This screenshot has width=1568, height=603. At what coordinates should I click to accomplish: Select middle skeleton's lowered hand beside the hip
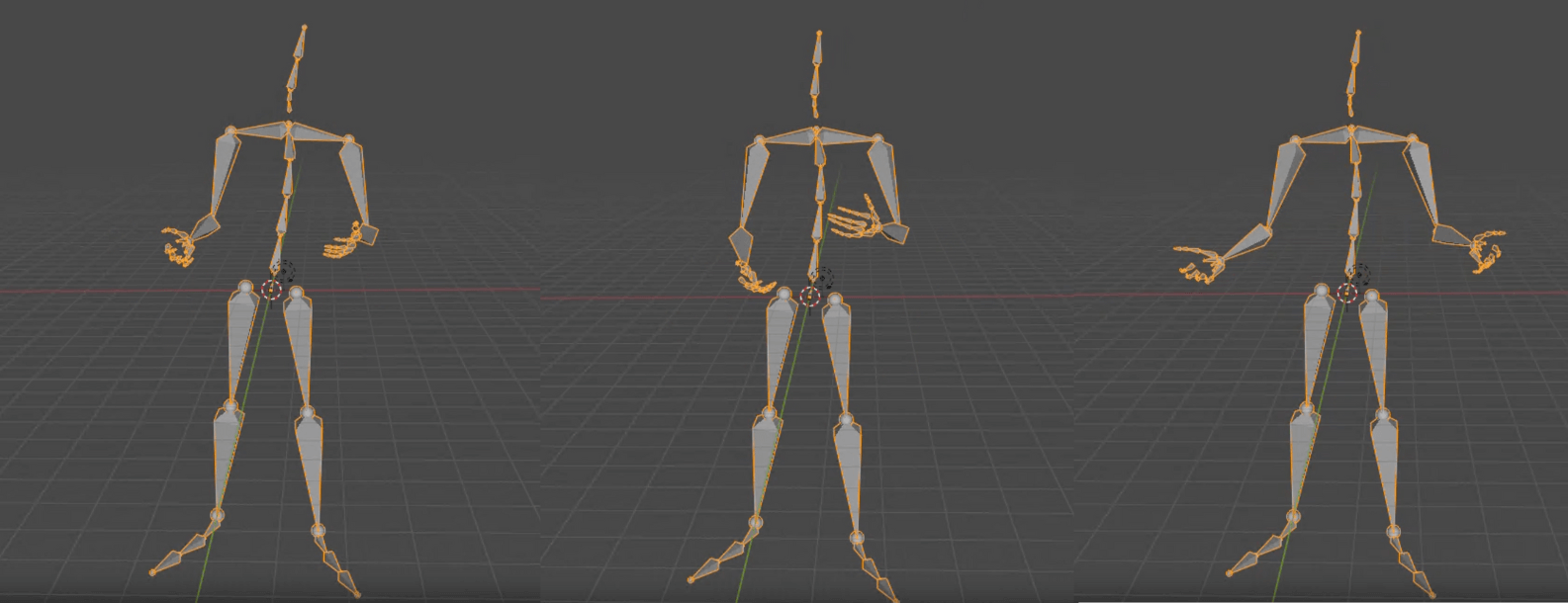757,278
